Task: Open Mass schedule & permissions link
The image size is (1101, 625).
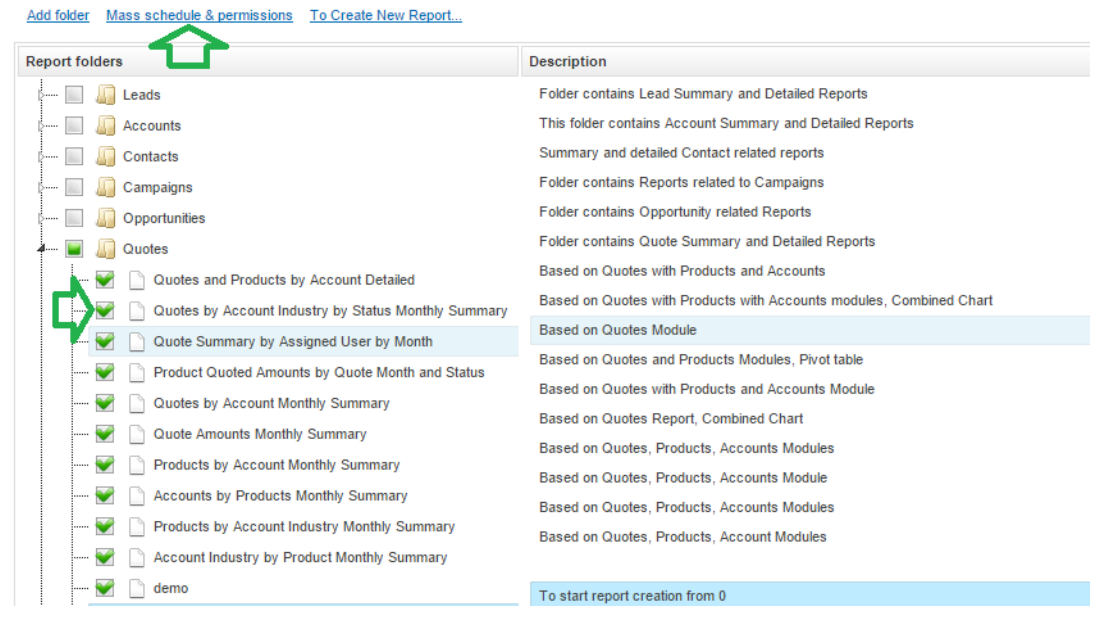Action: click(199, 15)
